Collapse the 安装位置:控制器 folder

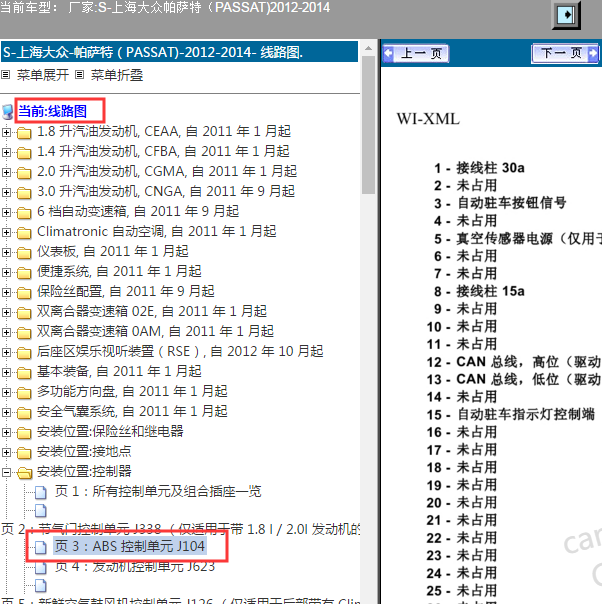click(6, 472)
